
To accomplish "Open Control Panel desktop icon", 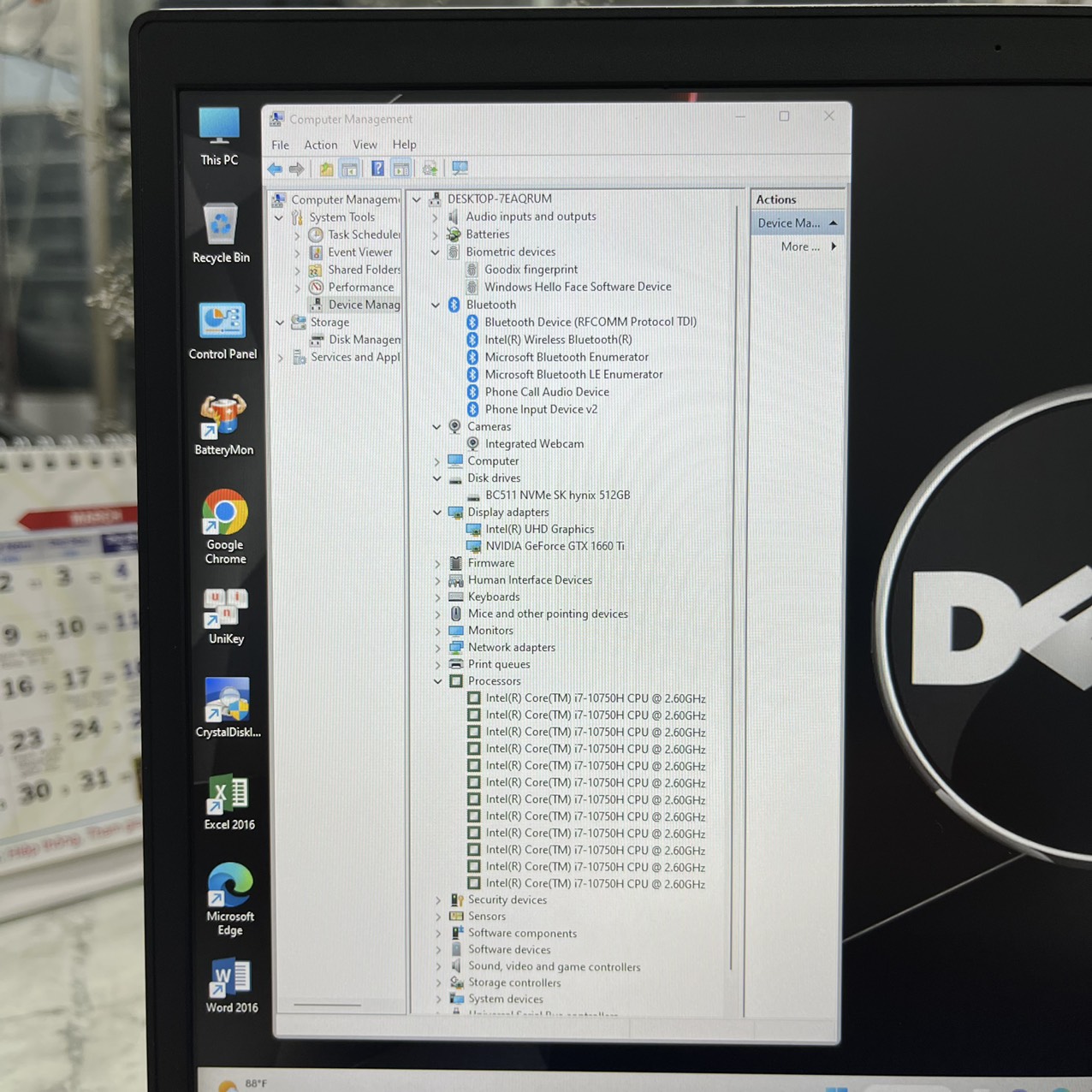I will point(223,330).
